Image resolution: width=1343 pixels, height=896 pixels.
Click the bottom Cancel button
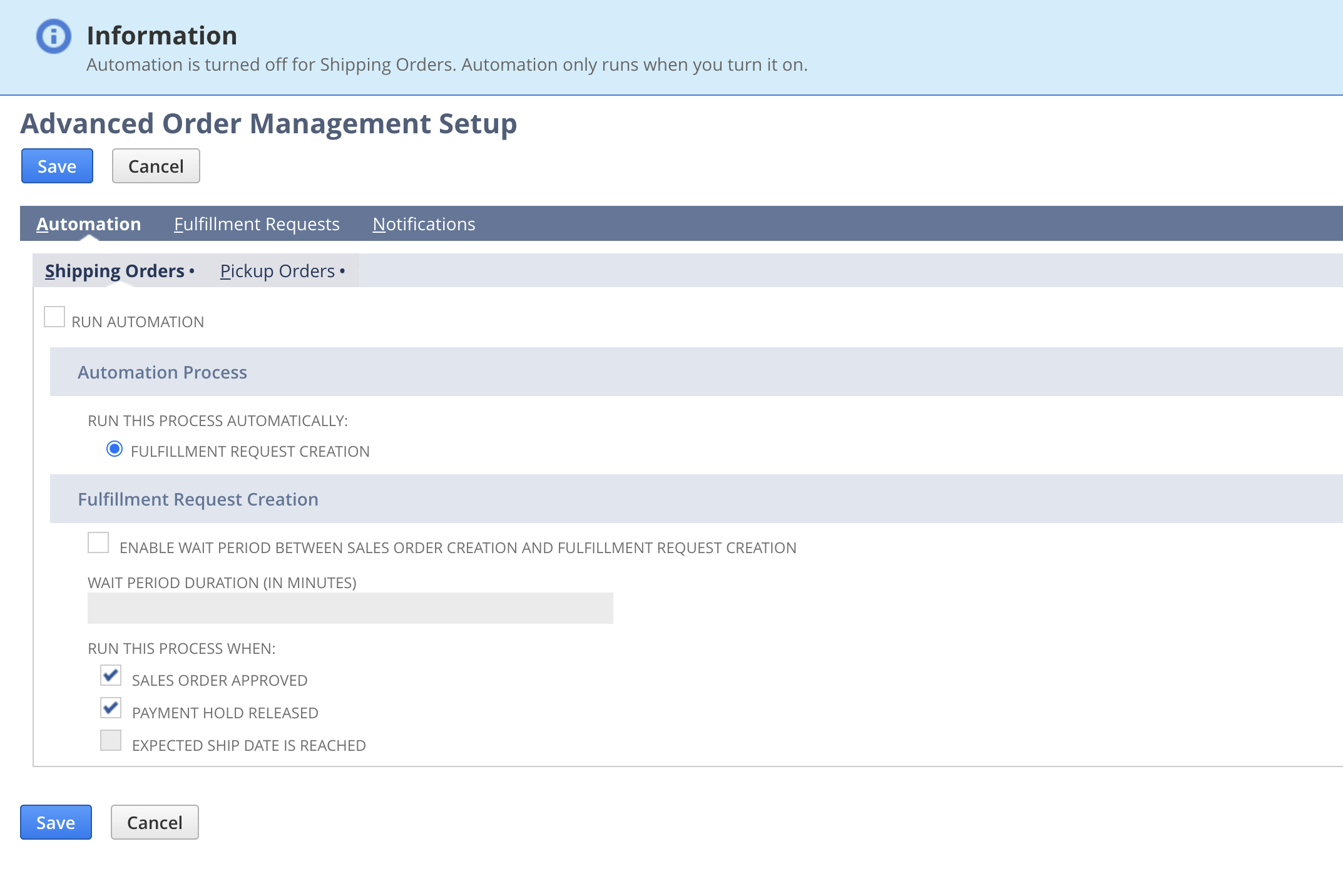[x=155, y=822]
